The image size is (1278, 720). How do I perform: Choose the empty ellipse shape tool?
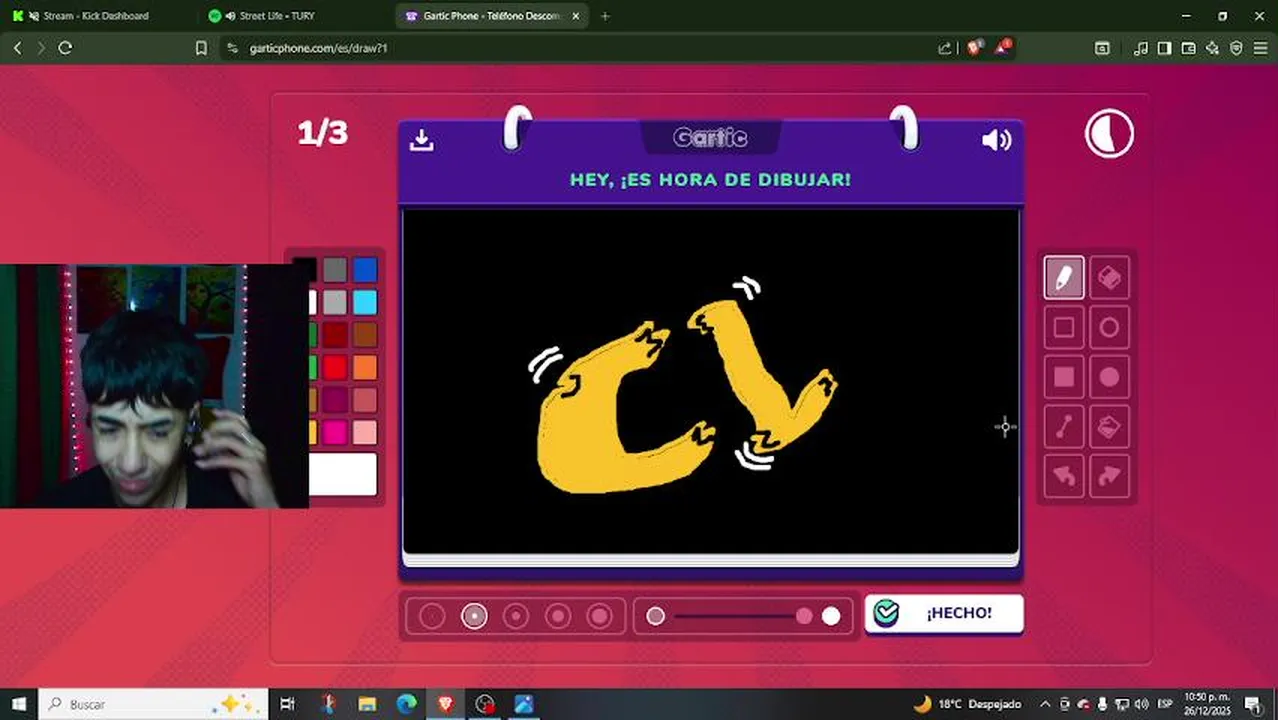[x=1109, y=328]
